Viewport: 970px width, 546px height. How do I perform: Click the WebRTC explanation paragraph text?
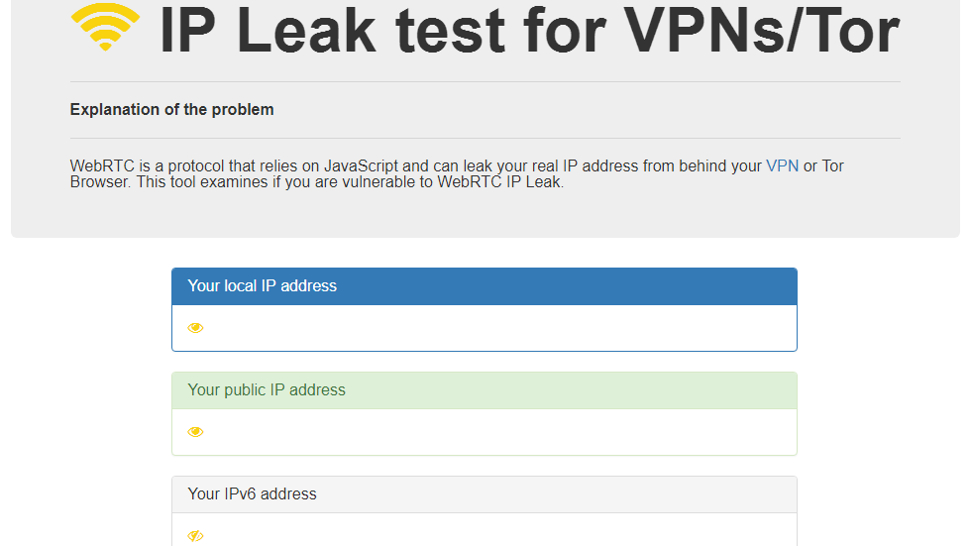pos(457,174)
